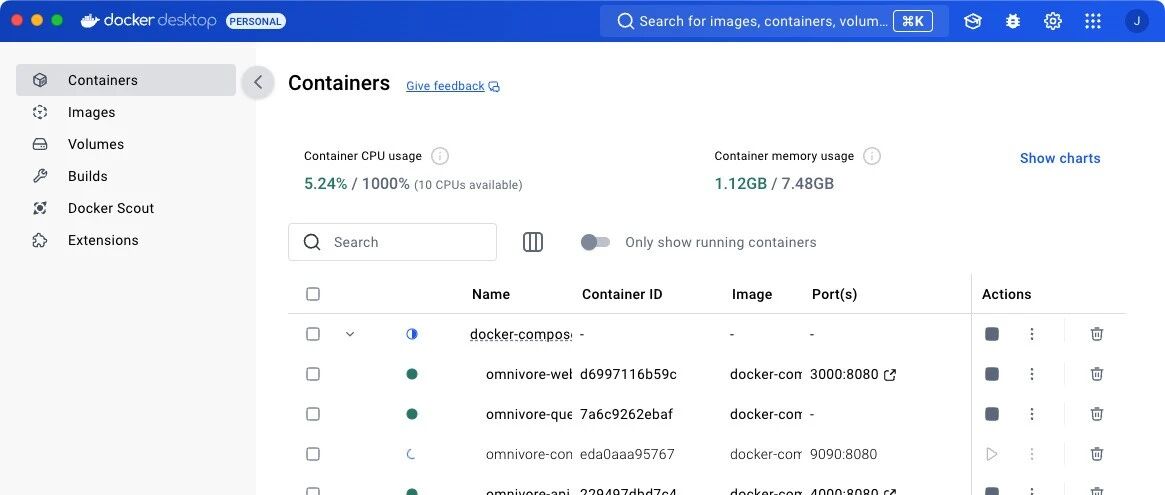Collapse the docker-compose group chevron
The height and width of the screenshot is (495, 1165).
350,334
